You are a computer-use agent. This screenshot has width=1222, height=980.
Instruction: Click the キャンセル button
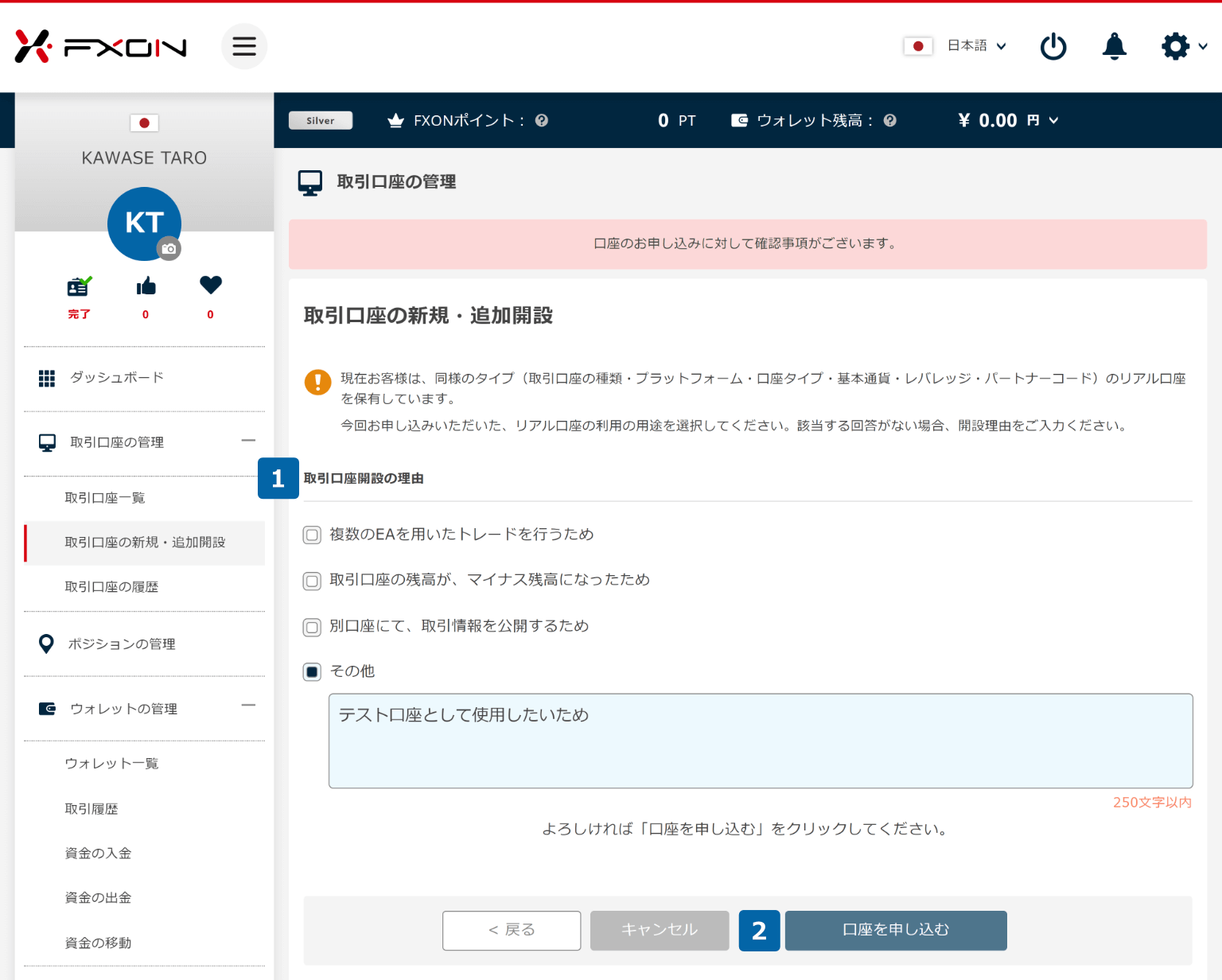coord(660,931)
